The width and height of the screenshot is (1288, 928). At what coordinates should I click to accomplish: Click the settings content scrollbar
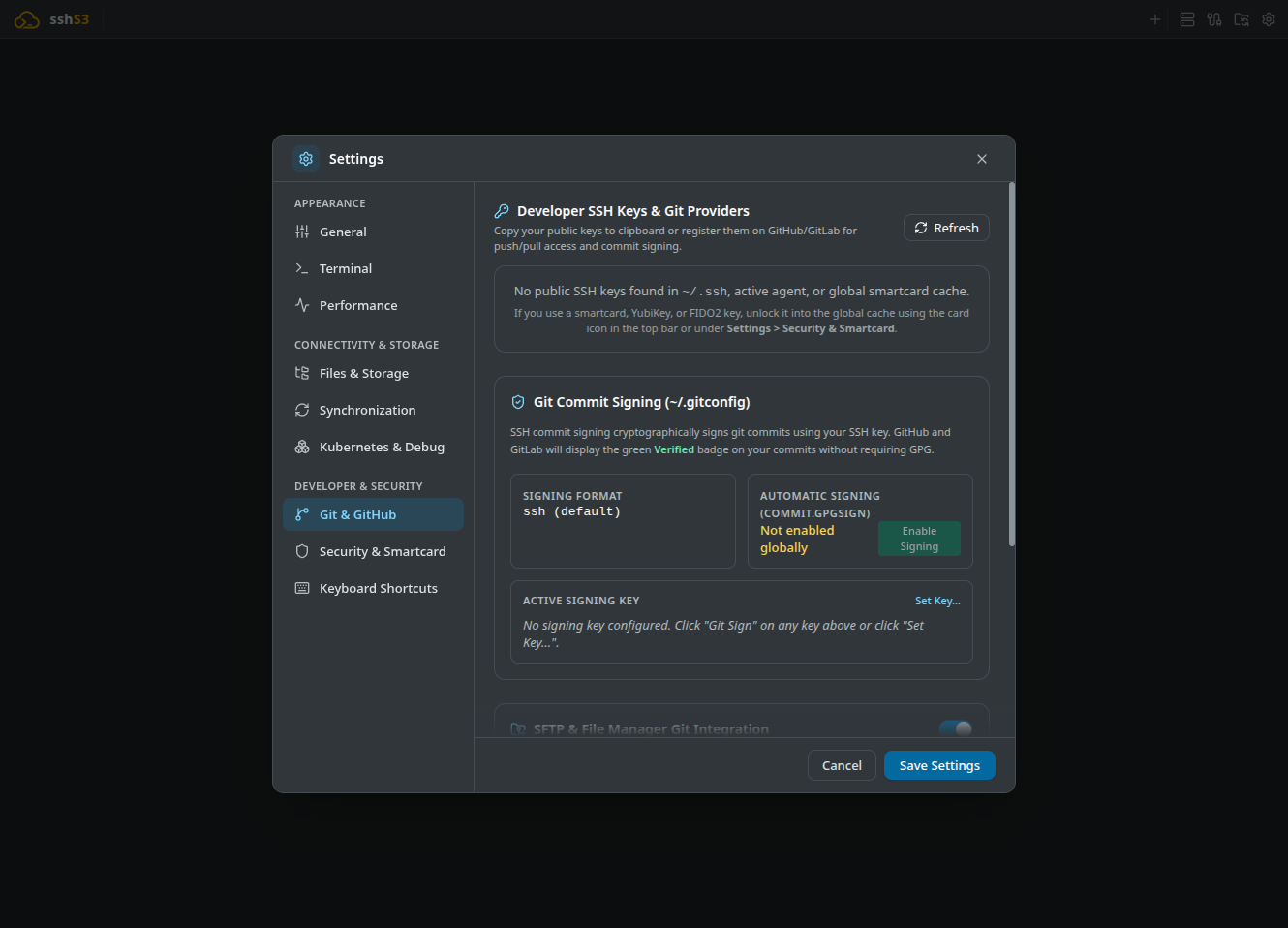tap(1012, 364)
